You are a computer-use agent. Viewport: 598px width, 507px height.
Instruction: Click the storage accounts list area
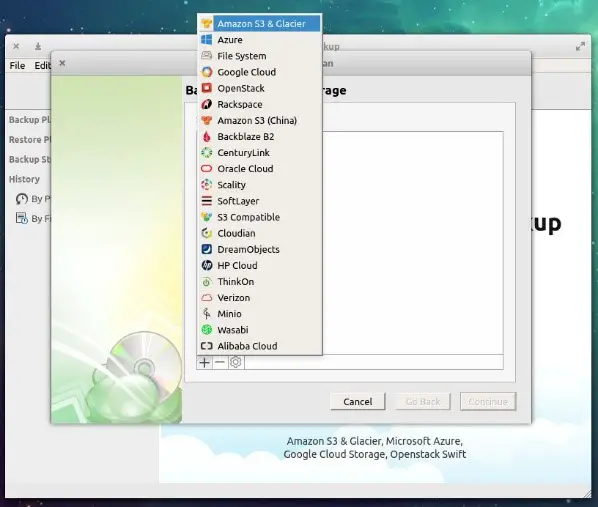click(413, 243)
